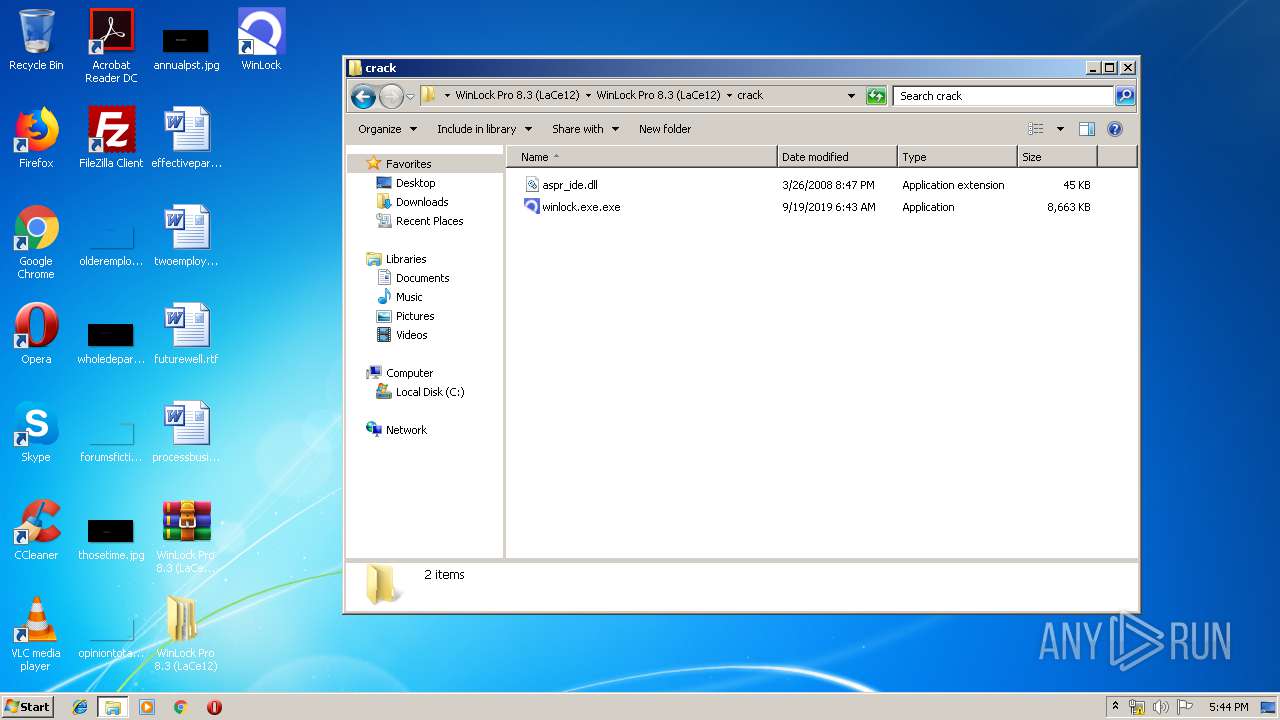Sort files by Date modified column
1280x720 pixels.
tap(837, 157)
